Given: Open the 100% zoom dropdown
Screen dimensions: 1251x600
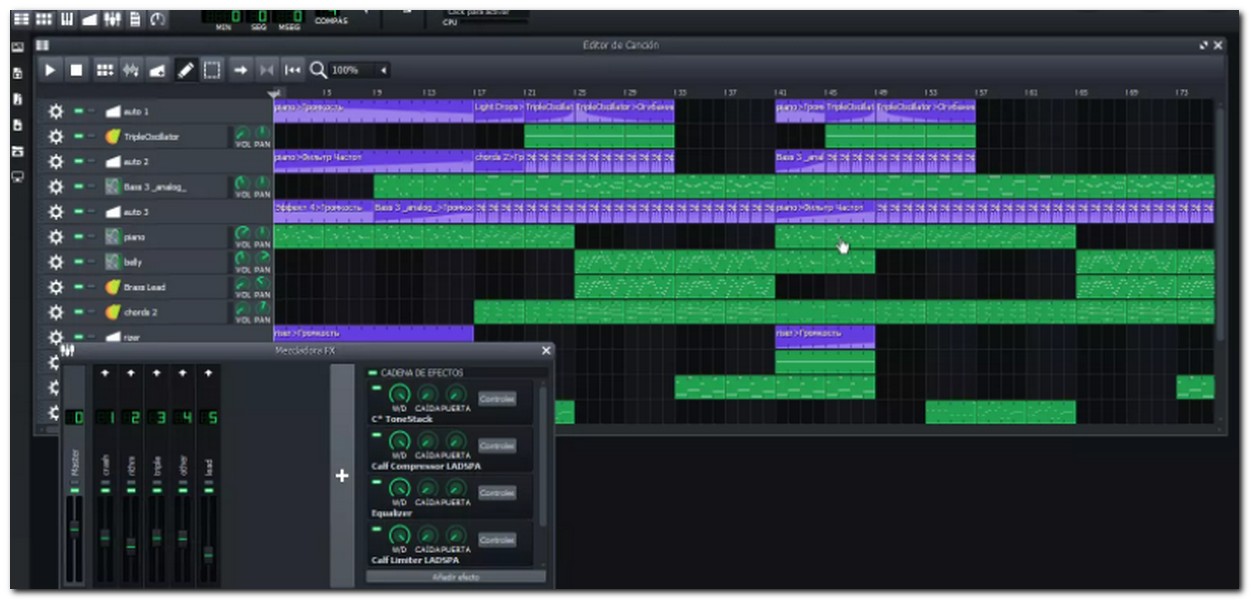Looking at the screenshot, I should (x=384, y=70).
